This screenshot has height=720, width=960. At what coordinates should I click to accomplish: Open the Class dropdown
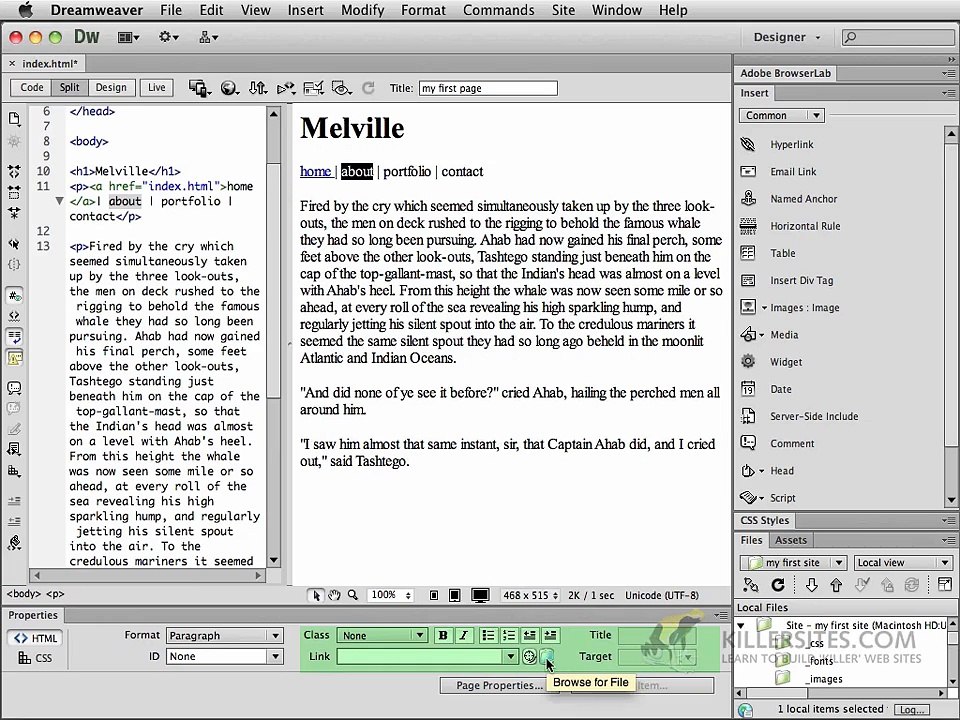pyautogui.click(x=382, y=636)
